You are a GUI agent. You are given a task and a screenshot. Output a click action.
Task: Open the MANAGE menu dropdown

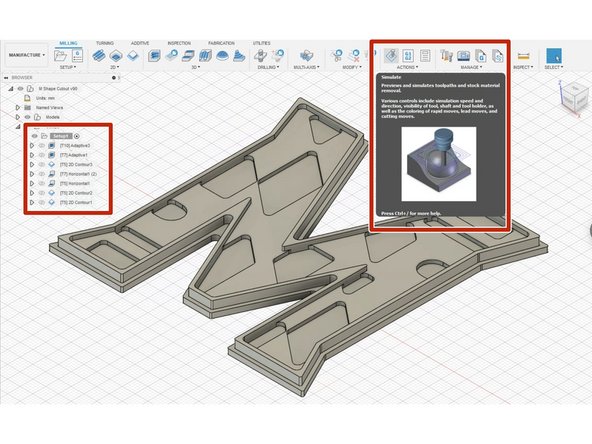(x=471, y=67)
